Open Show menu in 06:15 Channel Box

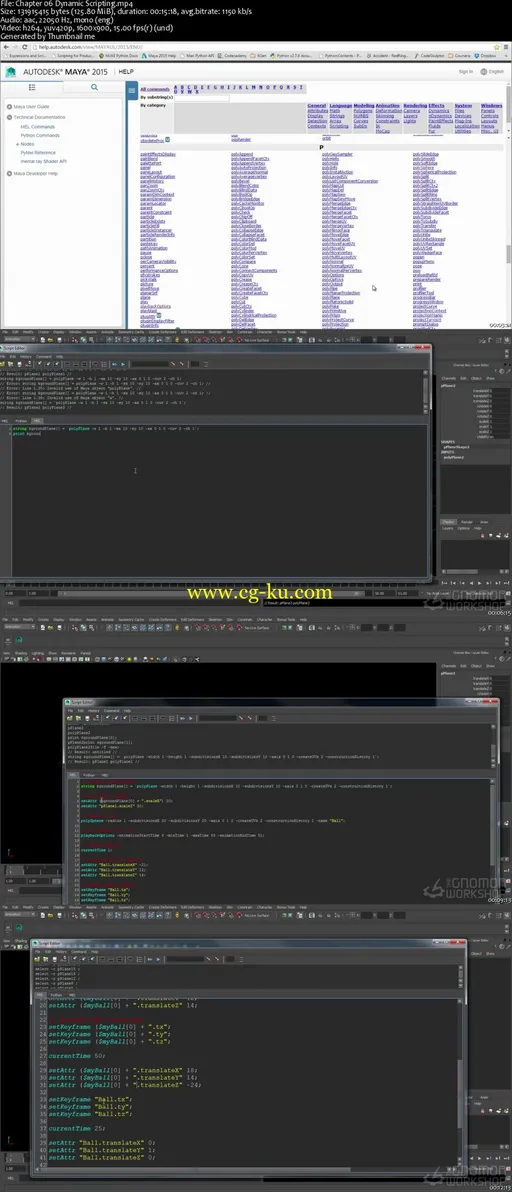490,378
